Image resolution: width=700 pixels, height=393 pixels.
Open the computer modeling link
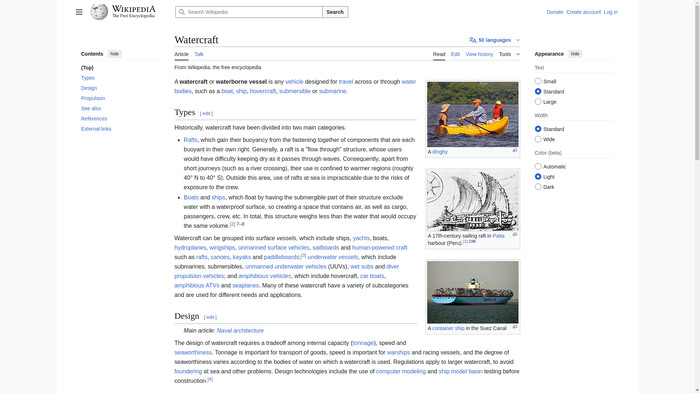[401, 371]
